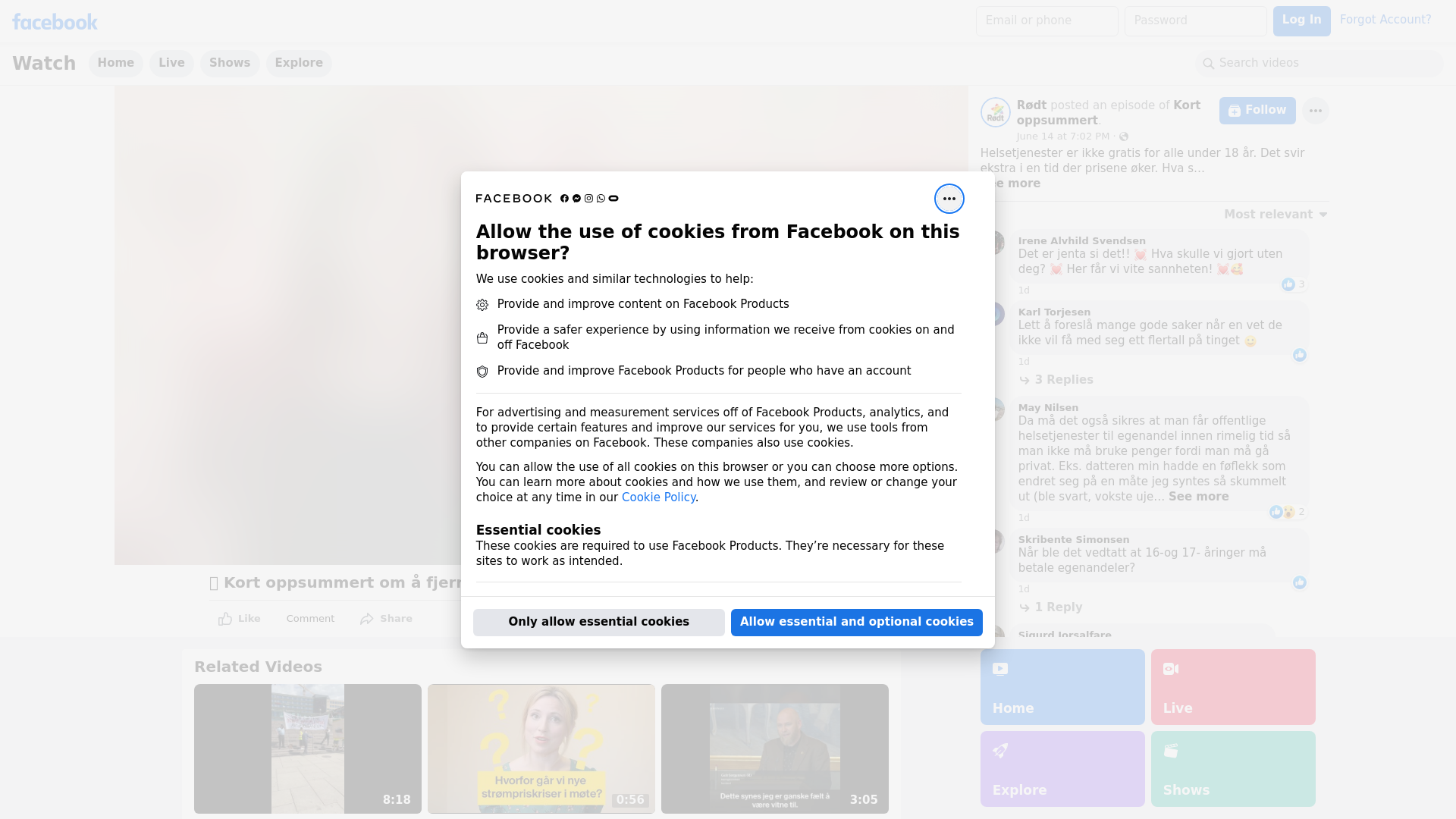Focus the Email or phone field
Image resolution: width=1456 pixels, height=819 pixels.
click(x=1047, y=21)
